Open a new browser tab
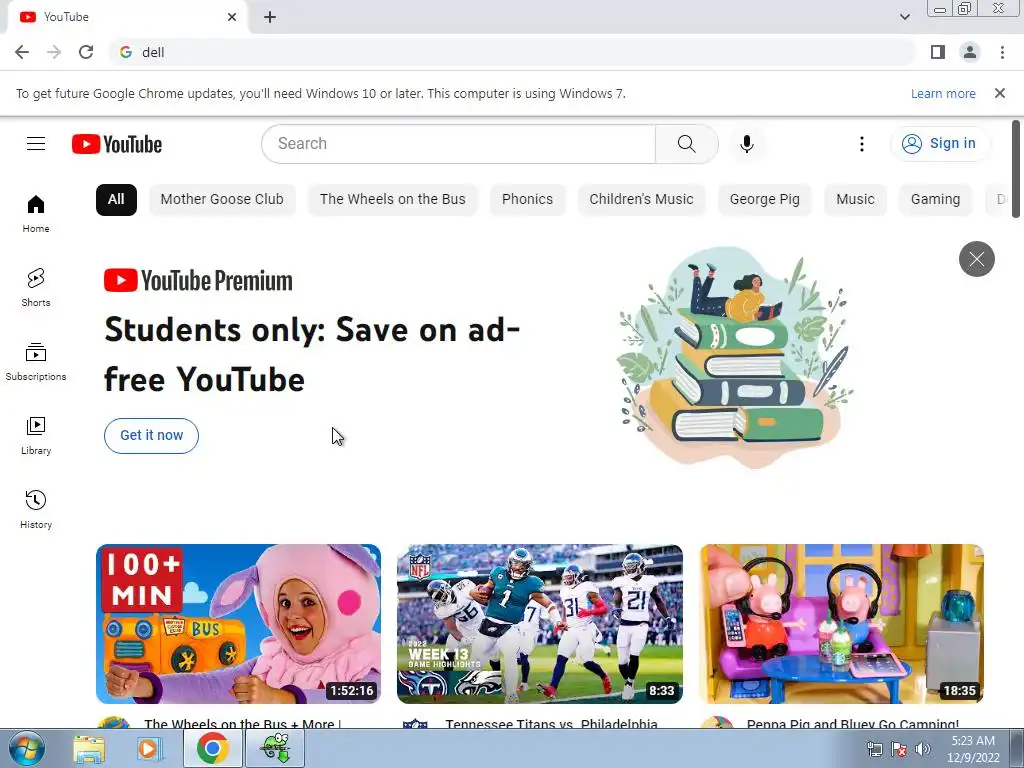 point(270,17)
